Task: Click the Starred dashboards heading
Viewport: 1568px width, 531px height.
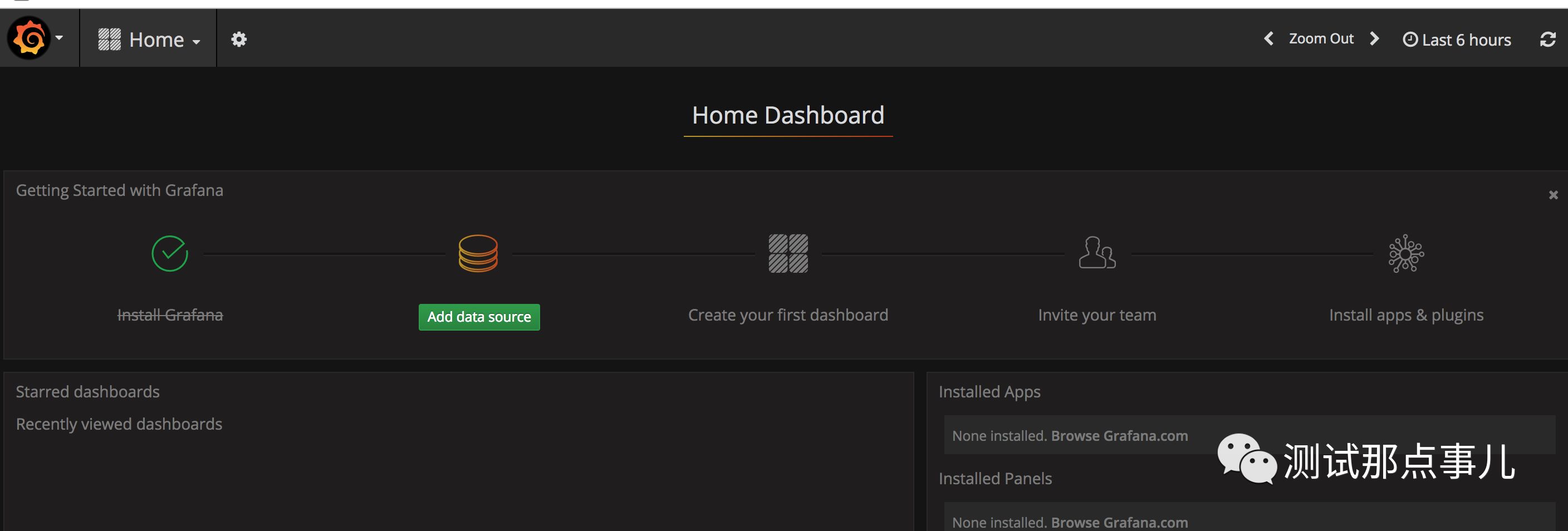Action: 87,392
